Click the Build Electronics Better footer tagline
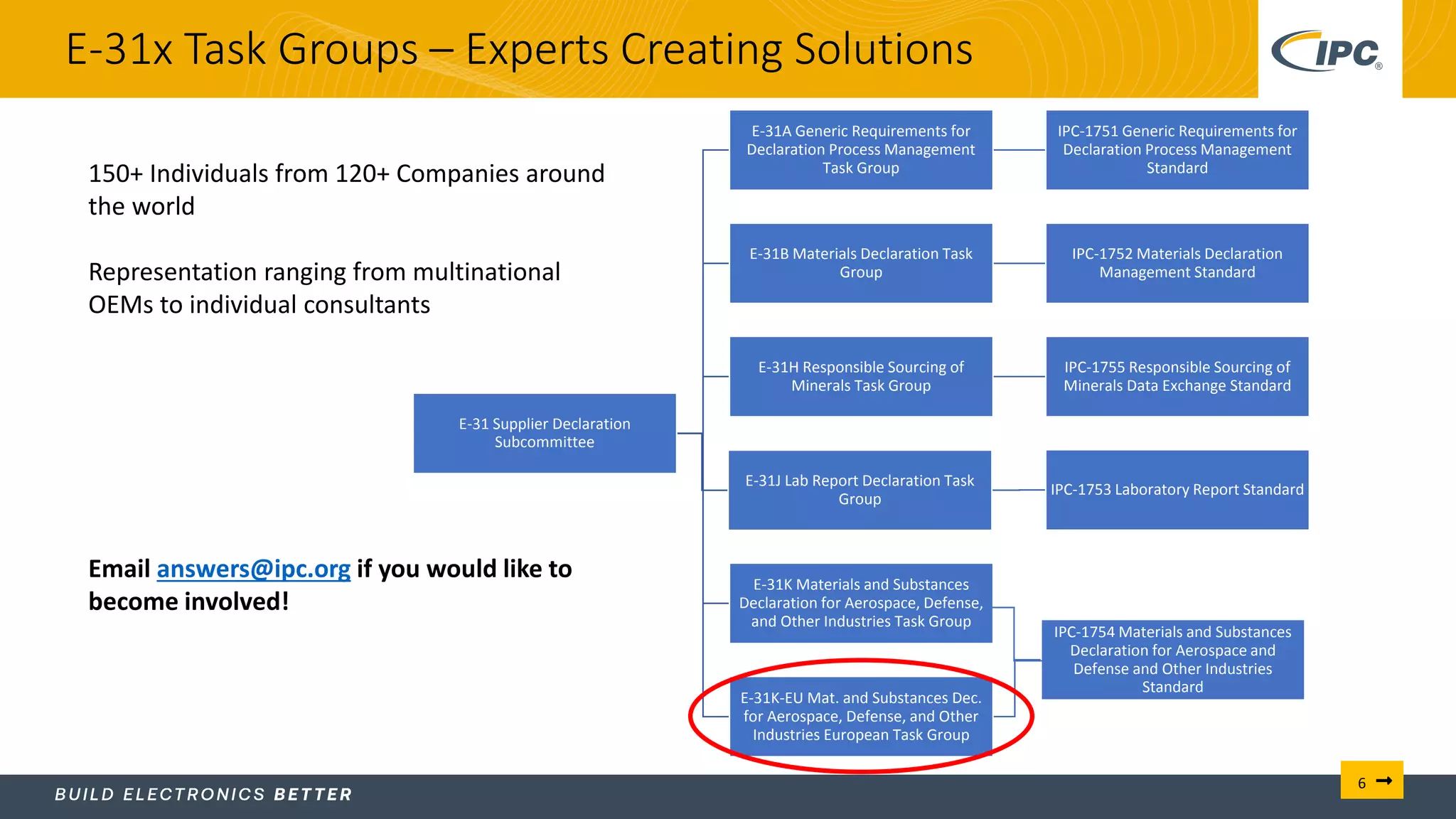 click(203, 794)
